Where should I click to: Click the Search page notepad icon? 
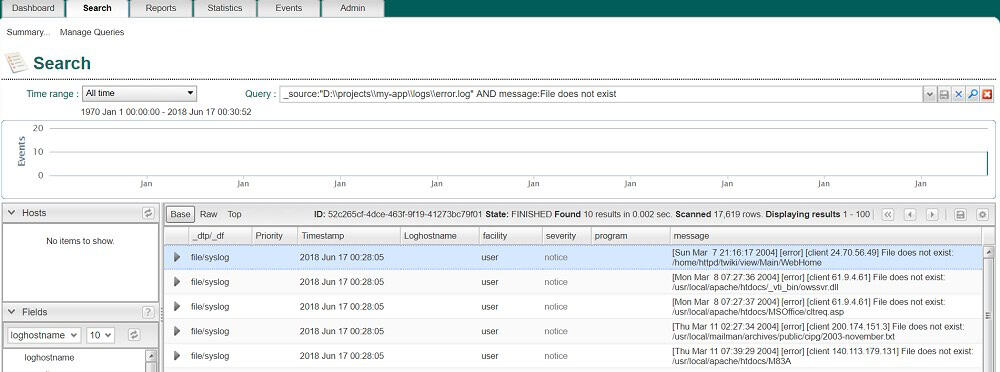[x=15, y=63]
